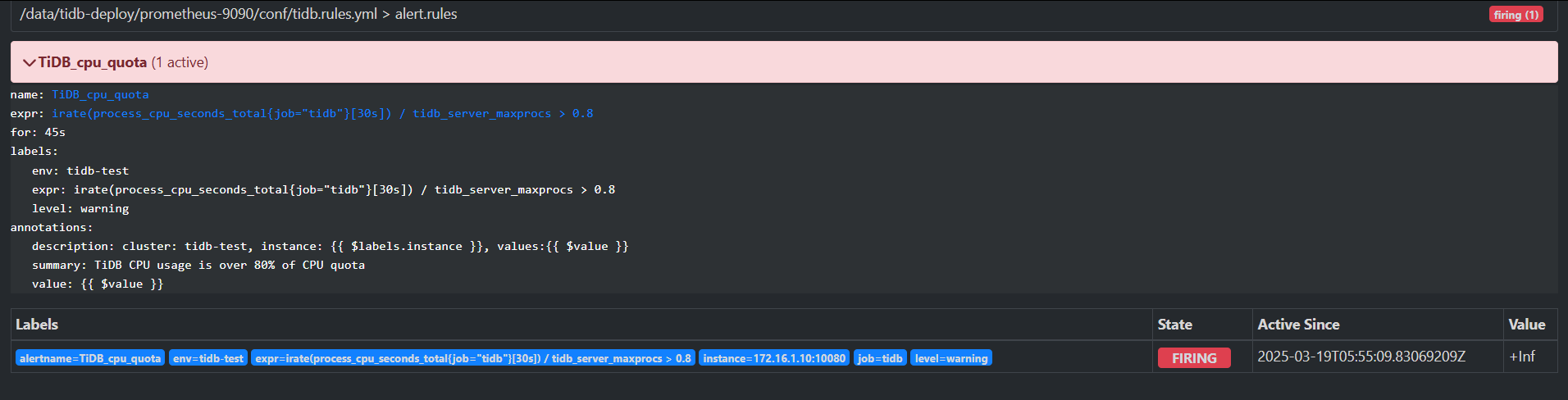The height and width of the screenshot is (400, 1568).
Task: Select the Active Since timestamp value
Action: click(1361, 357)
